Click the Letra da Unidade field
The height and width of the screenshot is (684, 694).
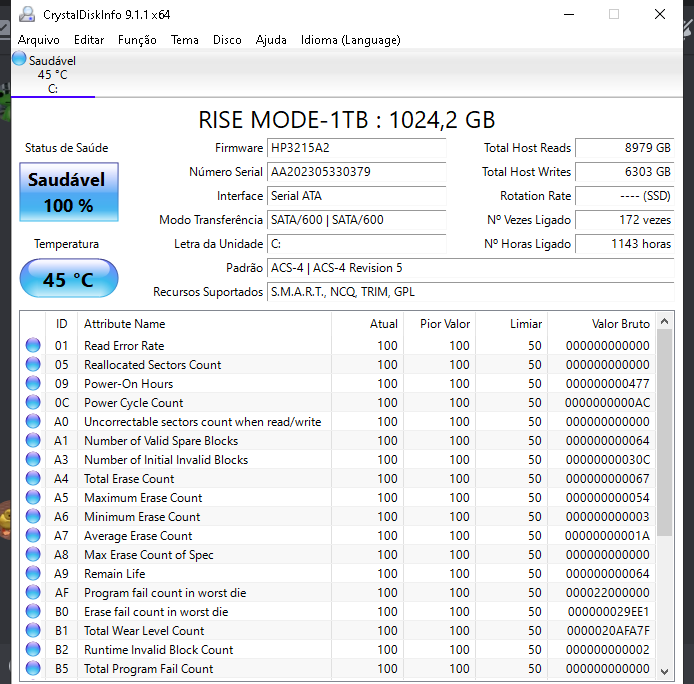point(356,243)
